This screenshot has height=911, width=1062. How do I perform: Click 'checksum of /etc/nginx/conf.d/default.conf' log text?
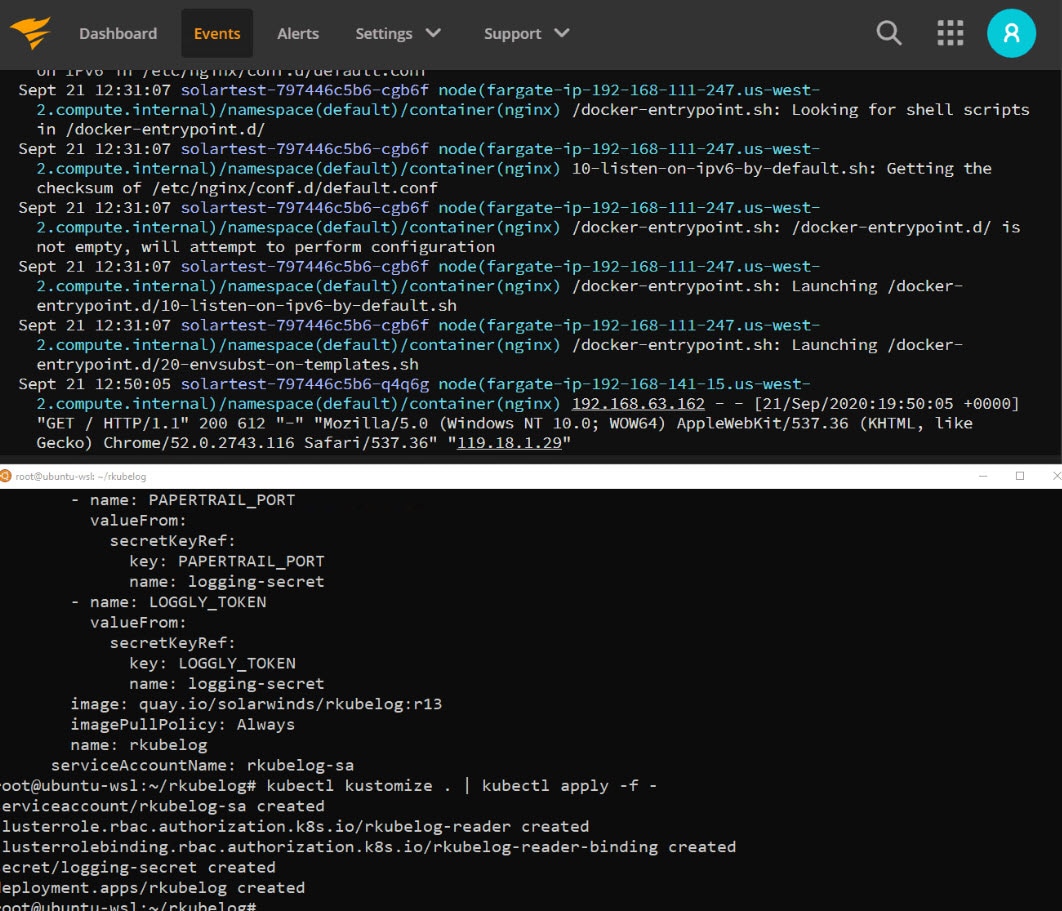[237, 188]
